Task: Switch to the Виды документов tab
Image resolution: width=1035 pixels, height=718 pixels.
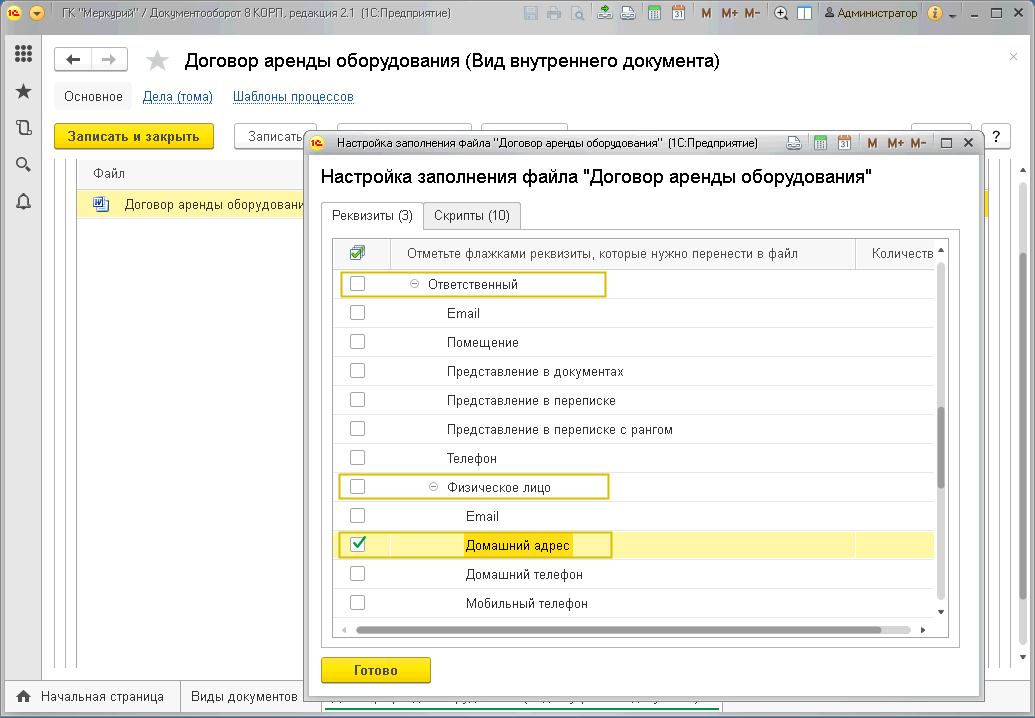Action: point(244,697)
